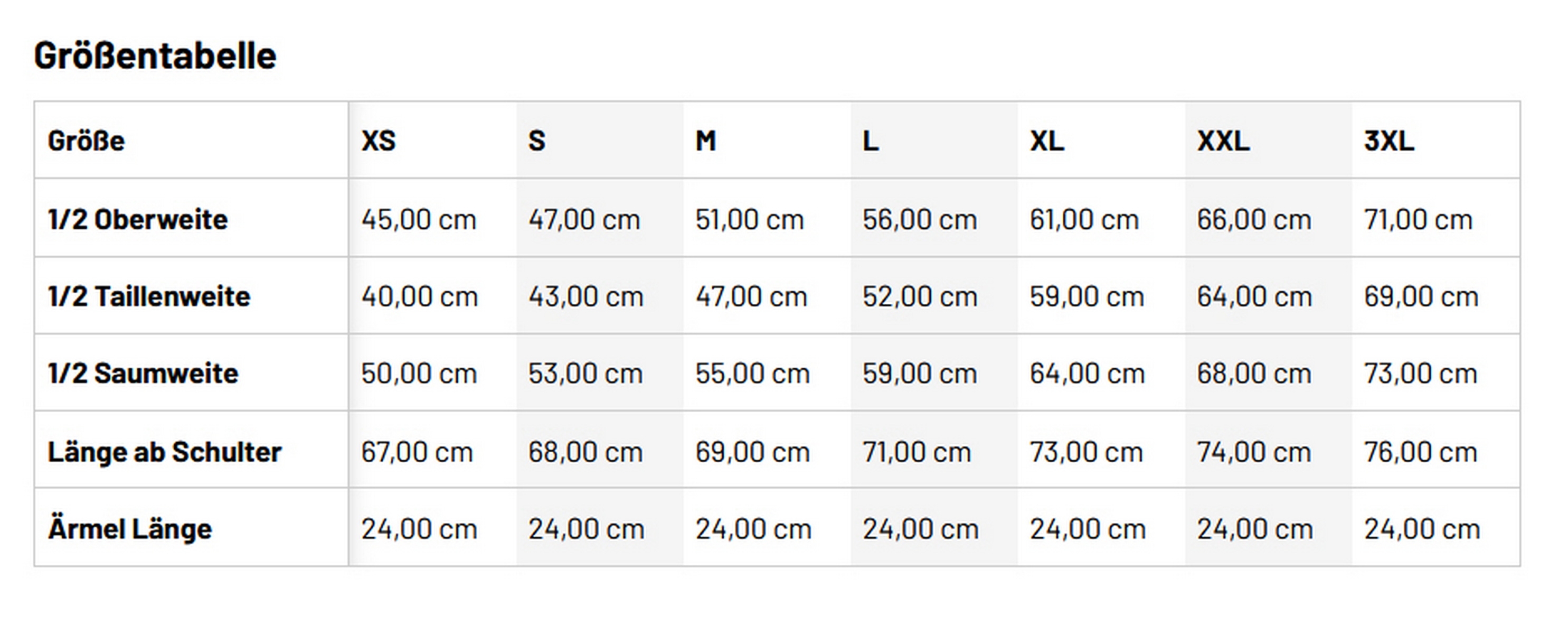1568x634 pixels.
Task: Click the 1/2 Taillenweite row label
Action: pos(149,296)
